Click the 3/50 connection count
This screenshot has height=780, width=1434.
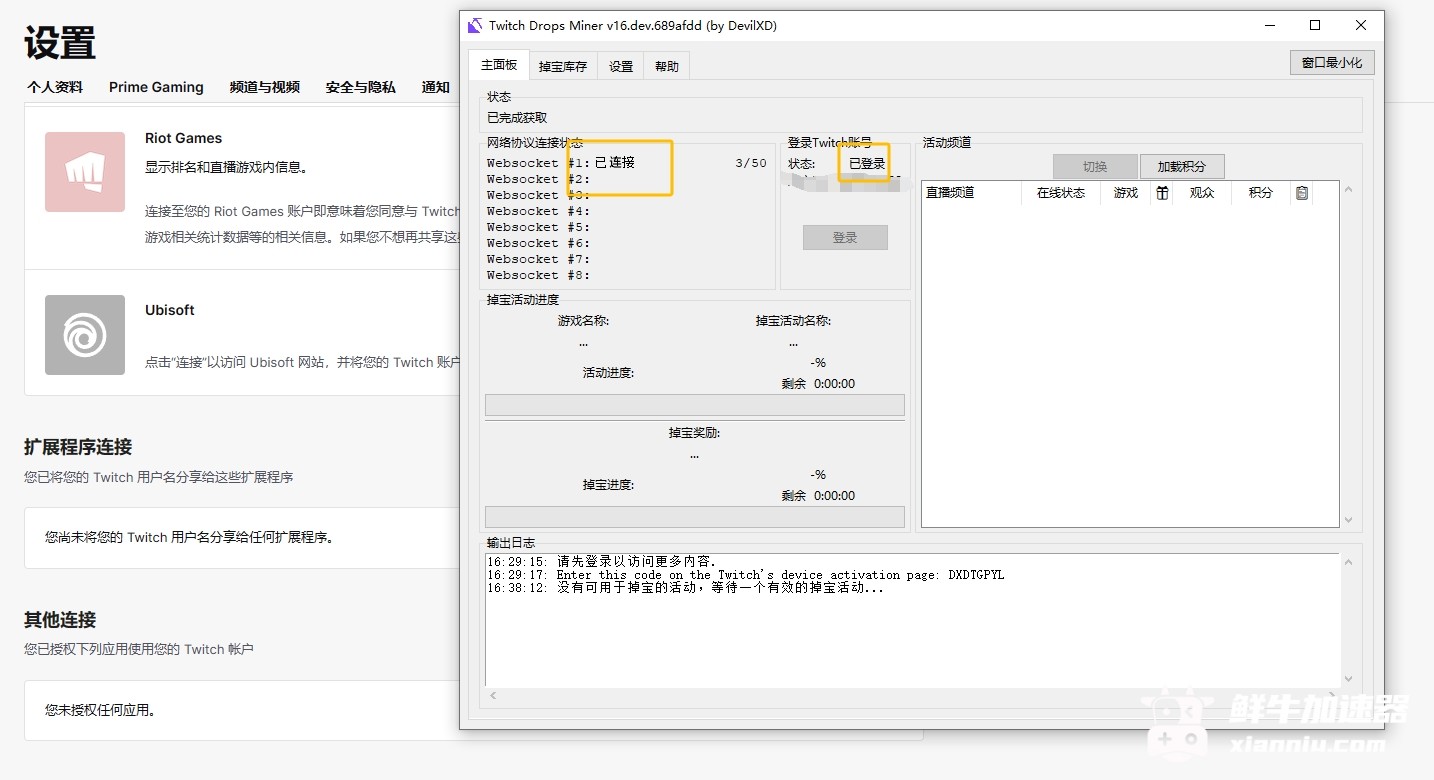point(751,163)
